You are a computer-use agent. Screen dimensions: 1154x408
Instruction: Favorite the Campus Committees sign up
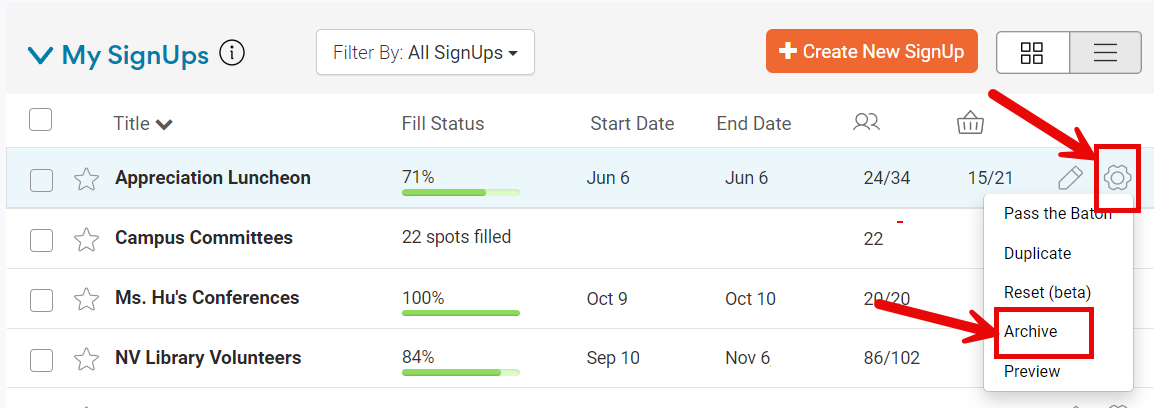coord(87,239)
